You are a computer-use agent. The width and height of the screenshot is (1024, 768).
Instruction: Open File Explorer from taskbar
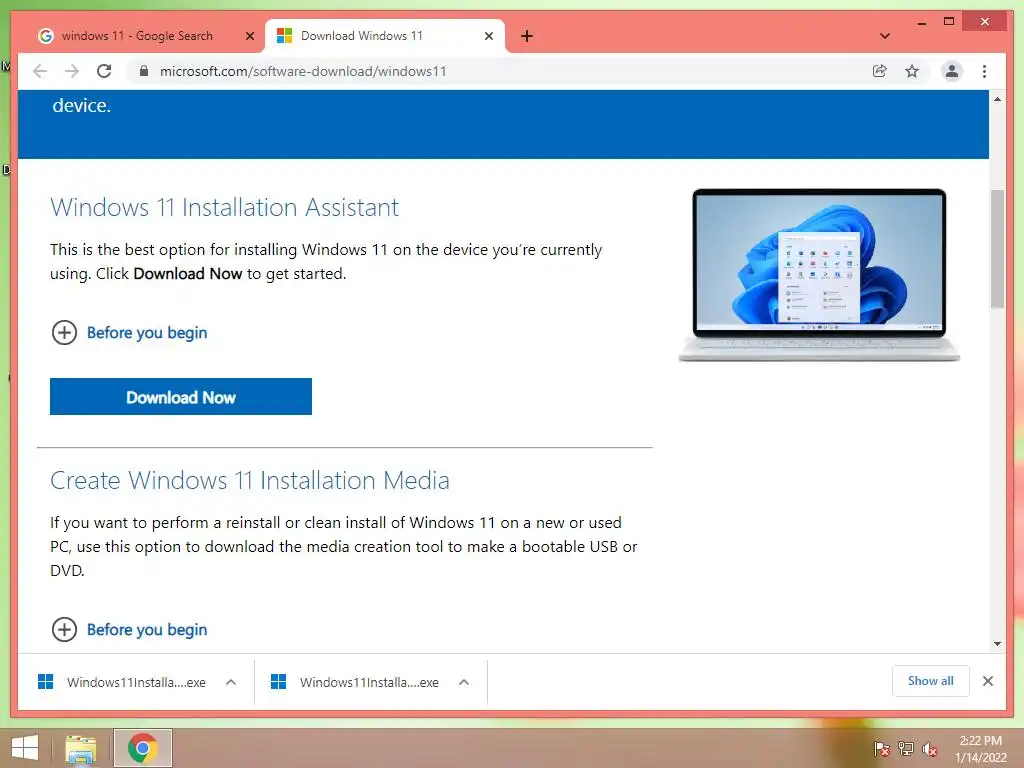pos(81,748)
